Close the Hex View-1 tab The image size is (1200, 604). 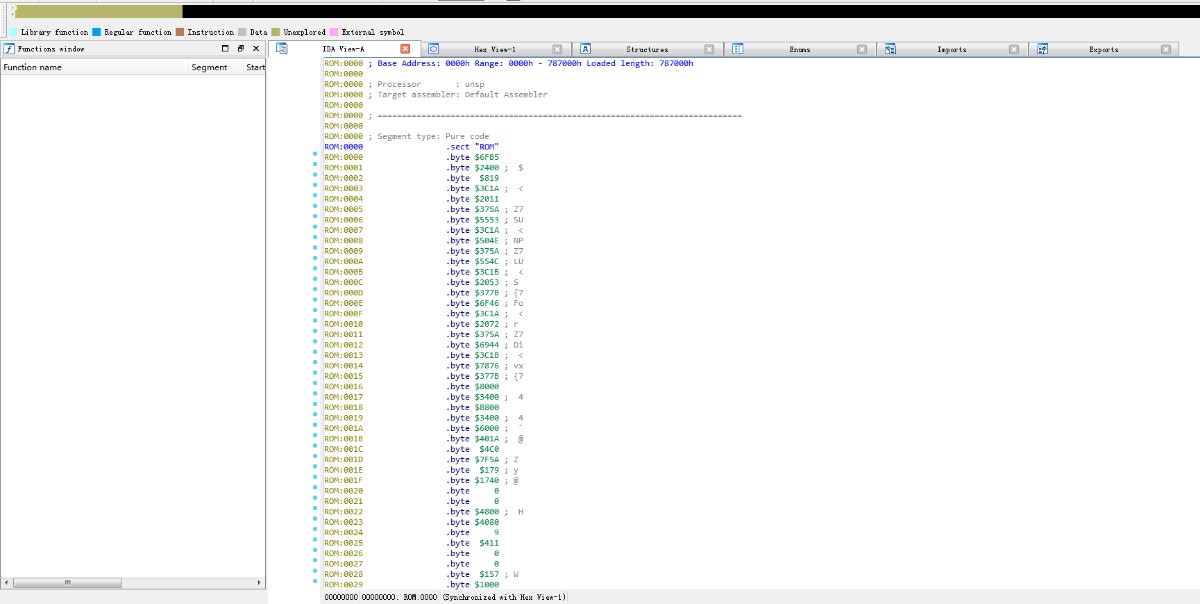[557, 49]
